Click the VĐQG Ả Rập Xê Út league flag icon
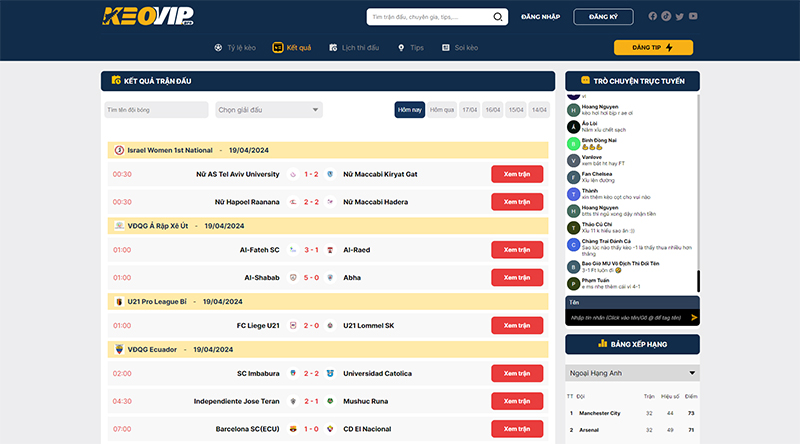Viewport: 800px width, 444px height. [119, 226]
